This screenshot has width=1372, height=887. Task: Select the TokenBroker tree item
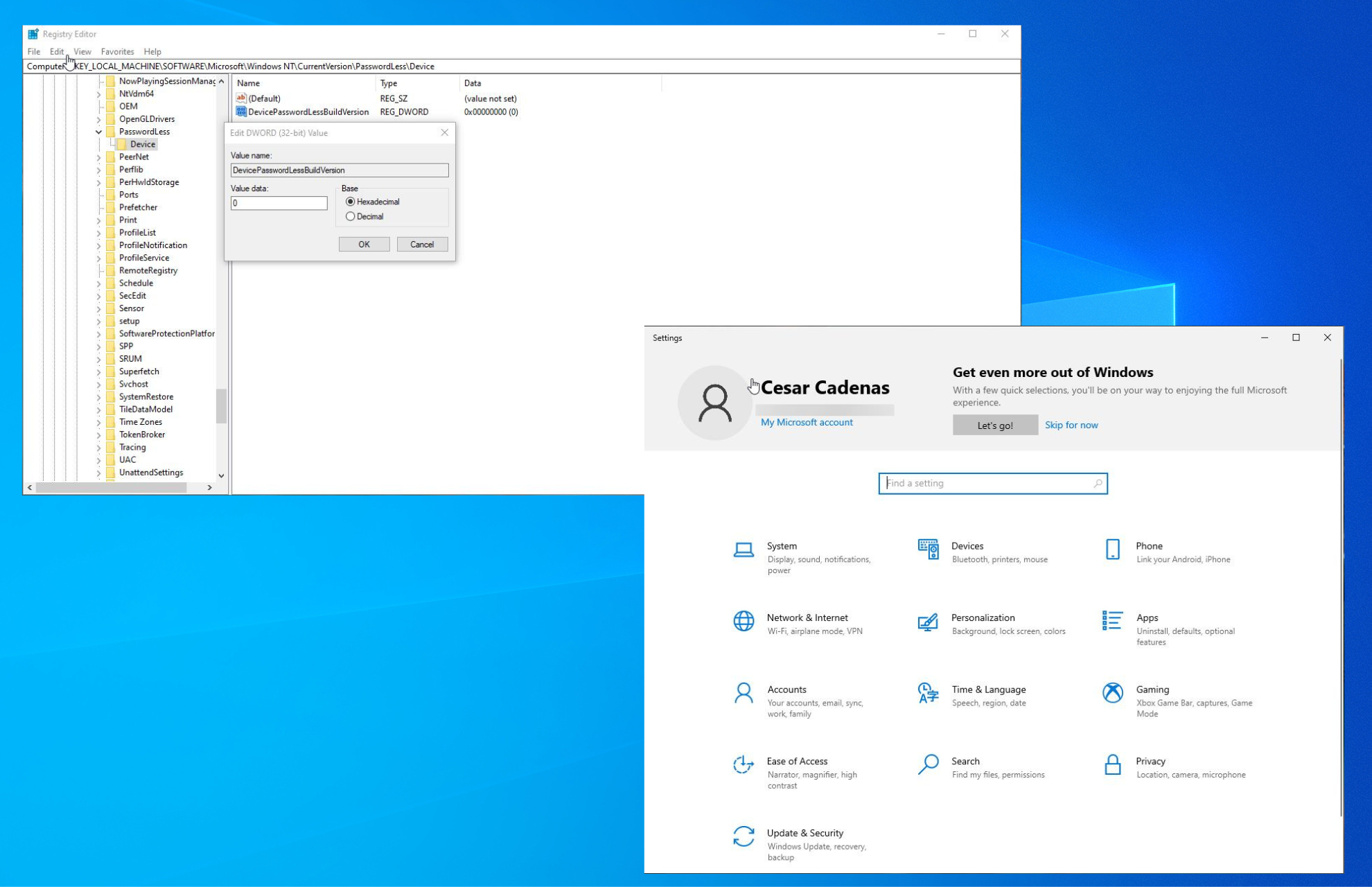(x=142, y=434)
